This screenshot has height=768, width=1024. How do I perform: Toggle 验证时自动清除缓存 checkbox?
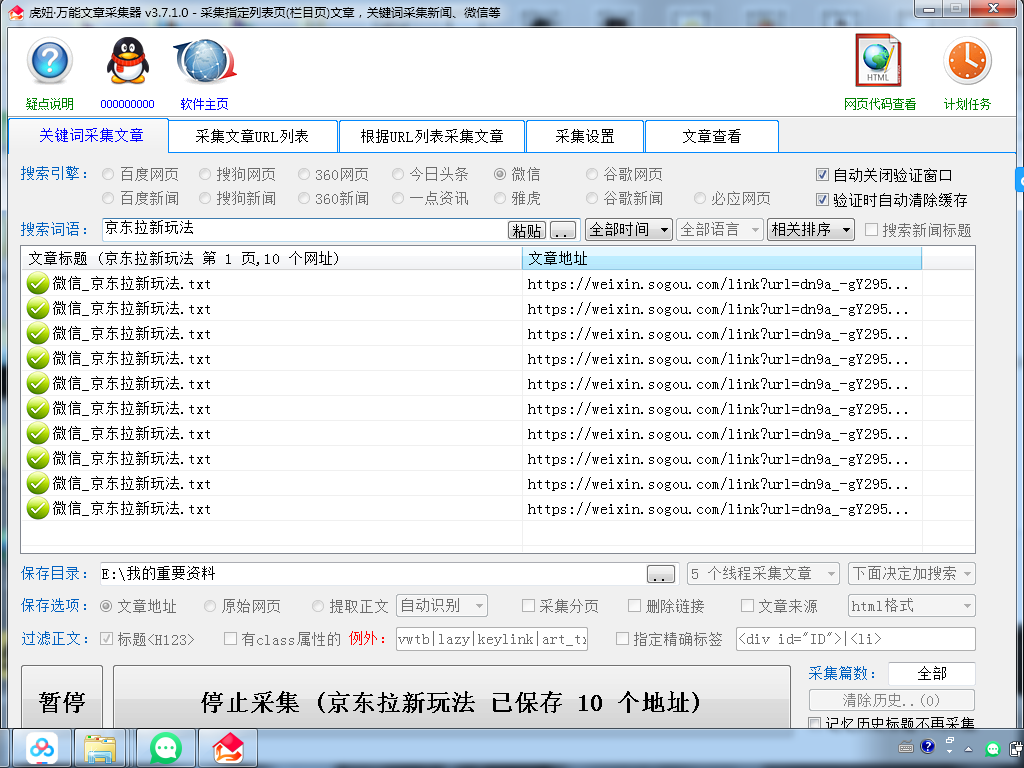click(823, 200)
